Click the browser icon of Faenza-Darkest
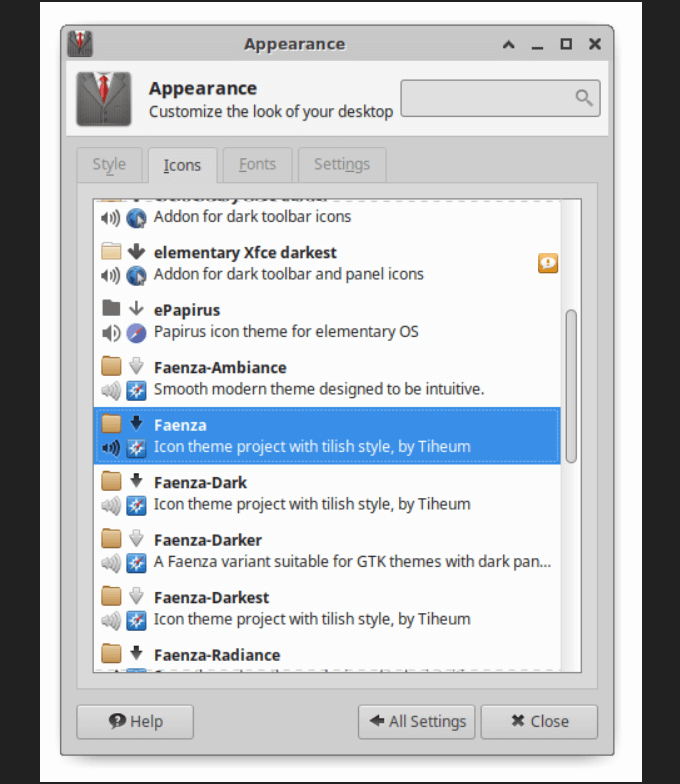Viewport: 680px width, 784px height. 136,620
